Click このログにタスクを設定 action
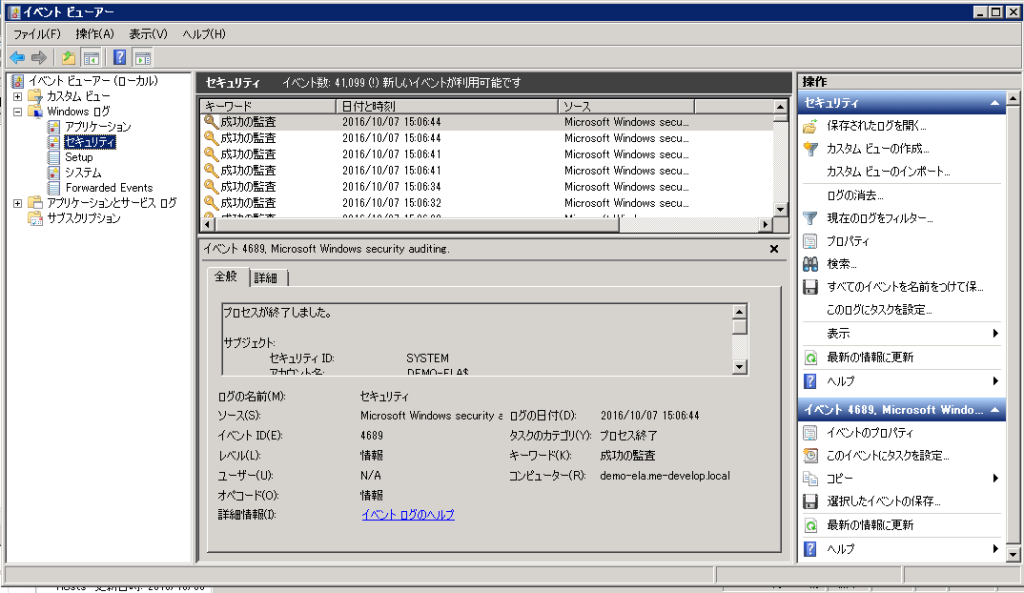This screenshot has width=1024, height=593. (x=879, y=310)
